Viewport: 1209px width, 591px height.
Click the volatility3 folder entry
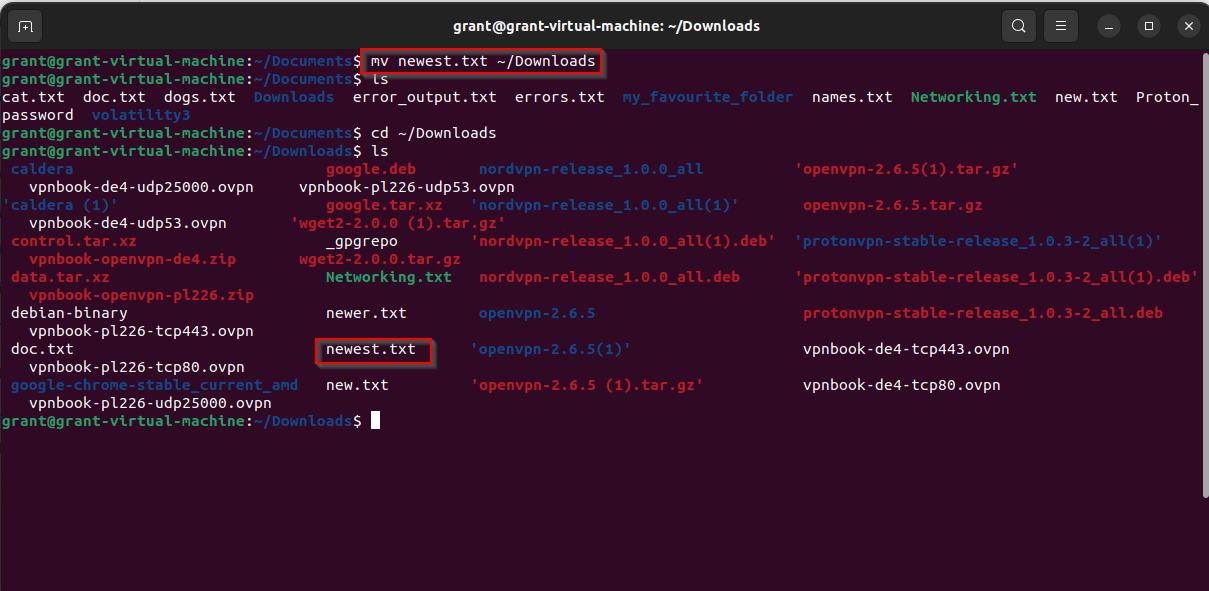click(x=141, y=115)
